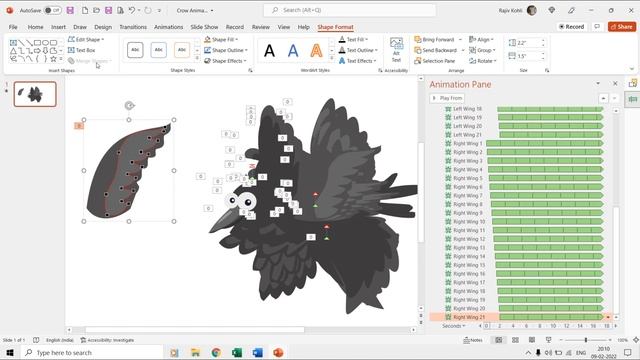Switch to the Insert tab
Screen dimensions: 640x360
(58, 27)
